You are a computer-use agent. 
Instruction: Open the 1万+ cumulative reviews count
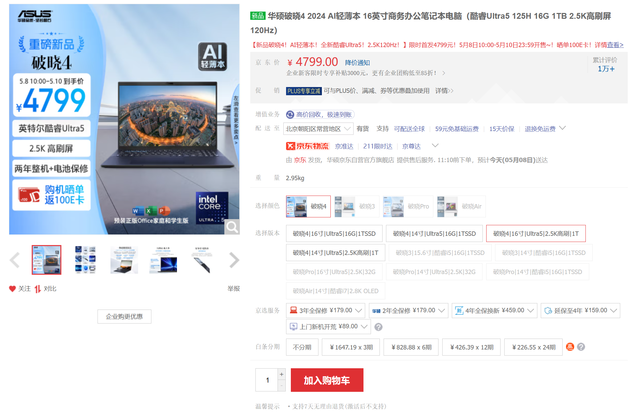606,69
